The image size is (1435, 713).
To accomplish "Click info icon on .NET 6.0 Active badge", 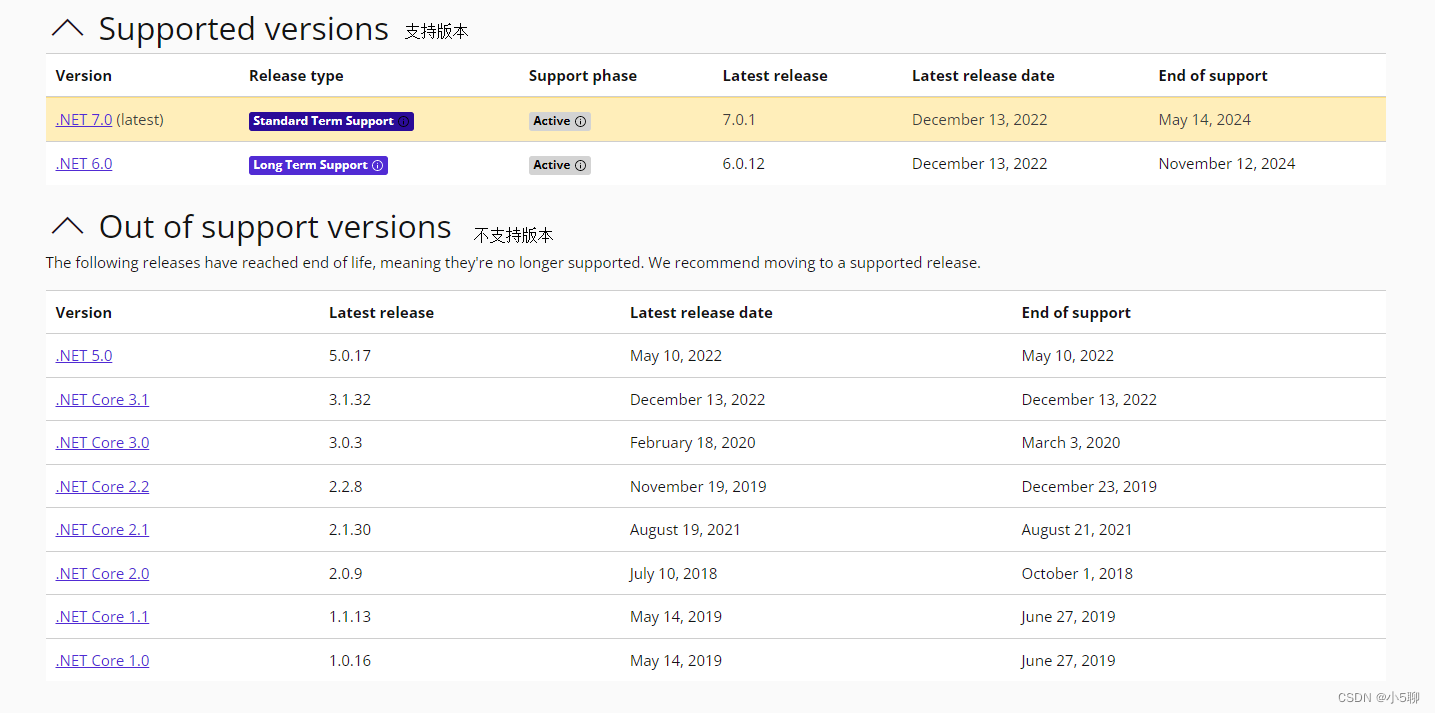I will point(580,166).
